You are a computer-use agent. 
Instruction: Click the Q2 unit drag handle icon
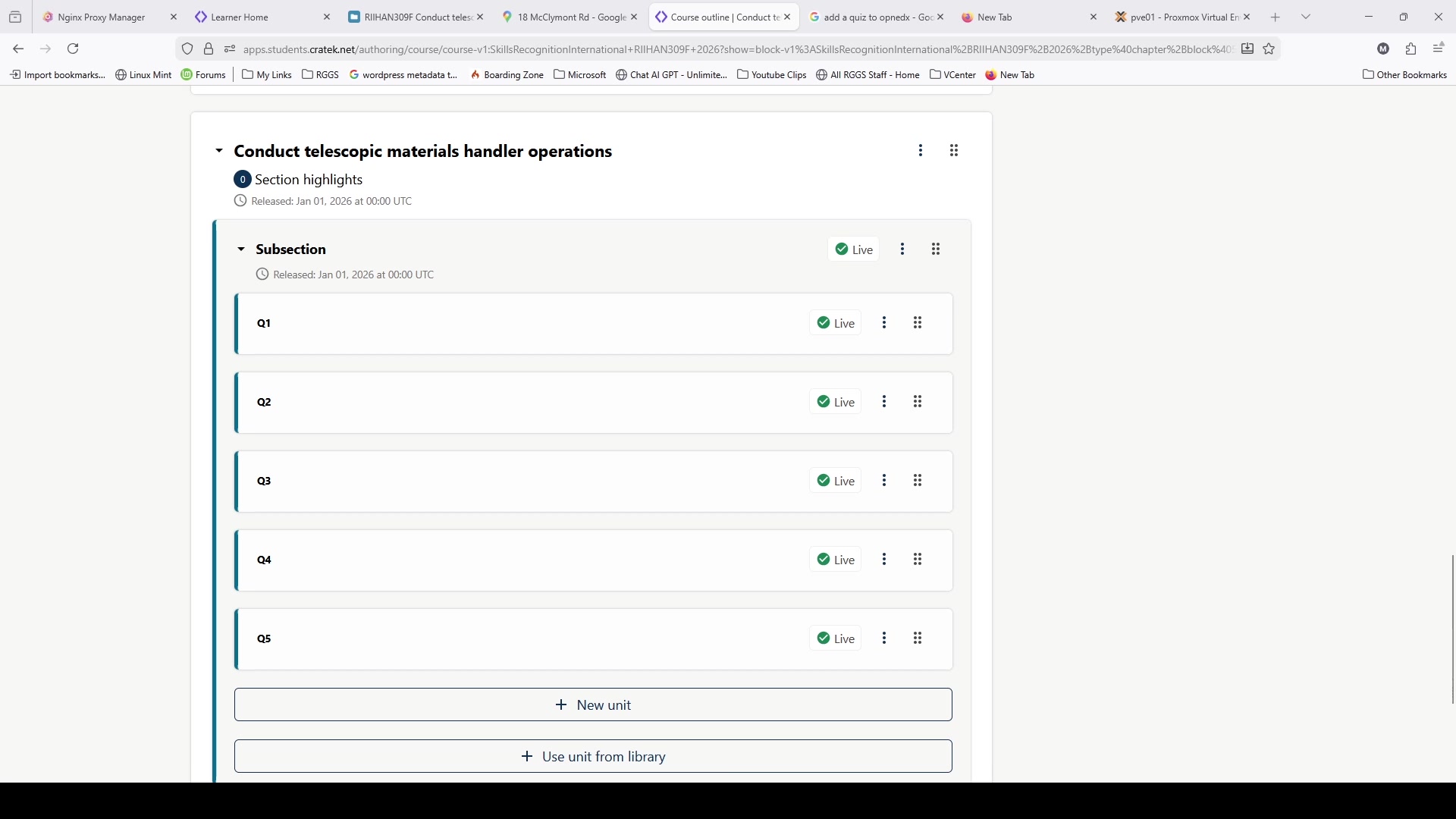coord(918,402)
